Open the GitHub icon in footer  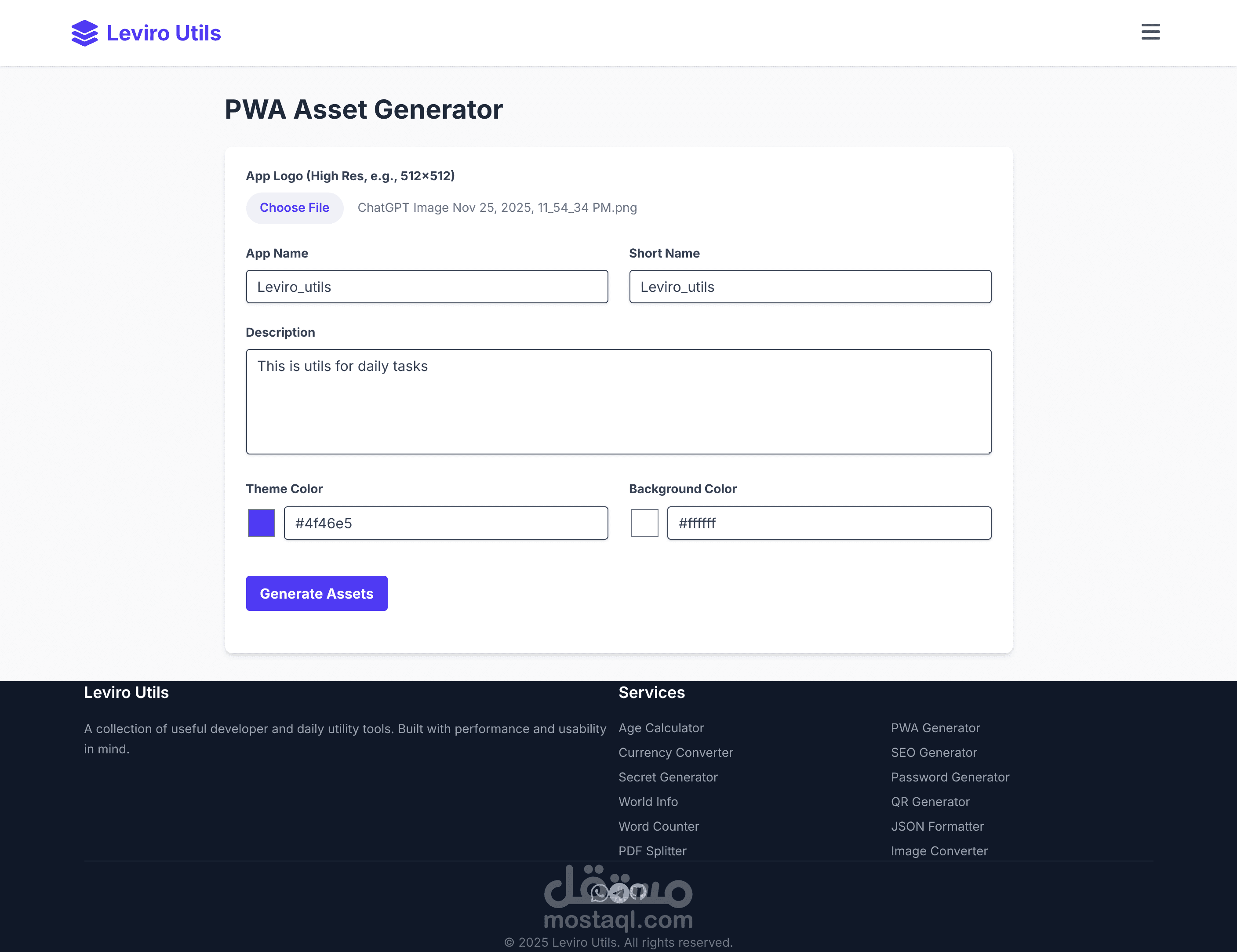(x=638, y=892)
